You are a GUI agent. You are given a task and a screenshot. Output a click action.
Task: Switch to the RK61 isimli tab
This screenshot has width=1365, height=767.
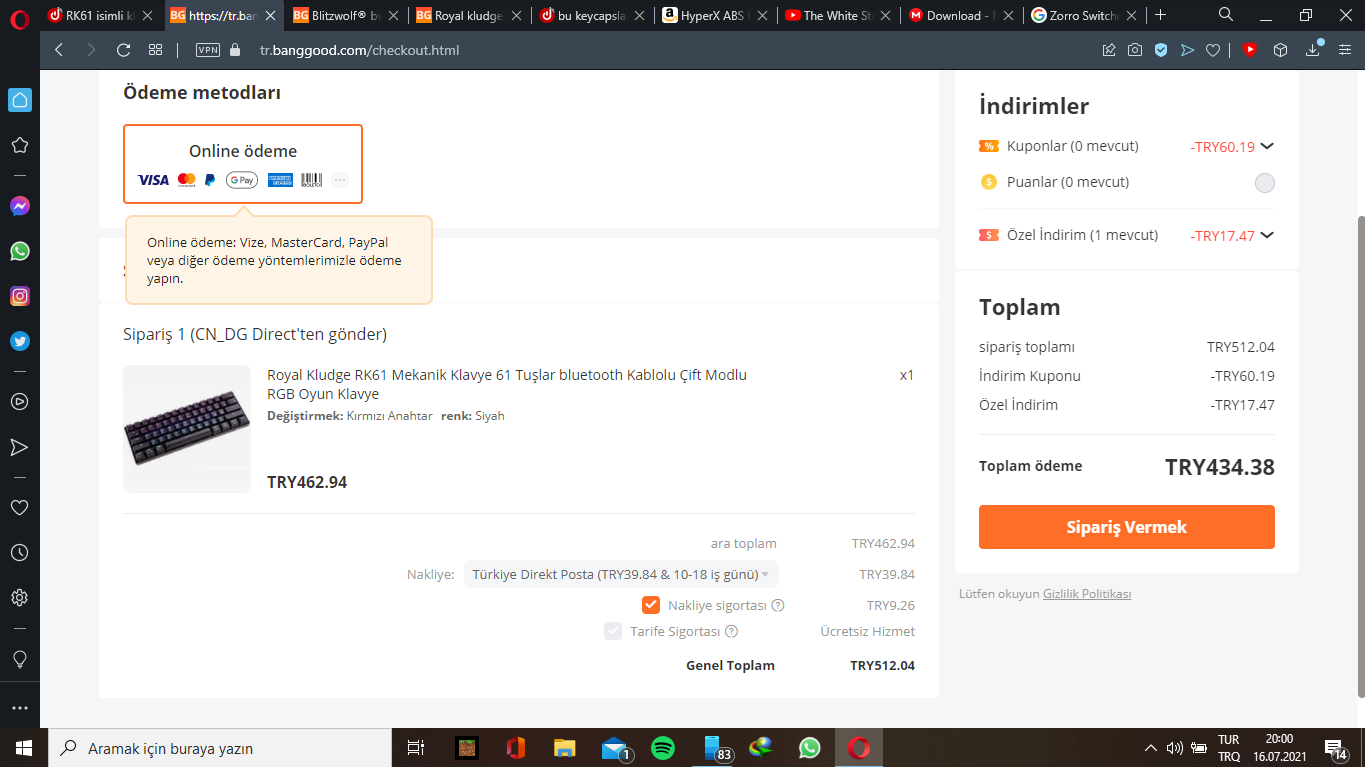pos(101,16)
